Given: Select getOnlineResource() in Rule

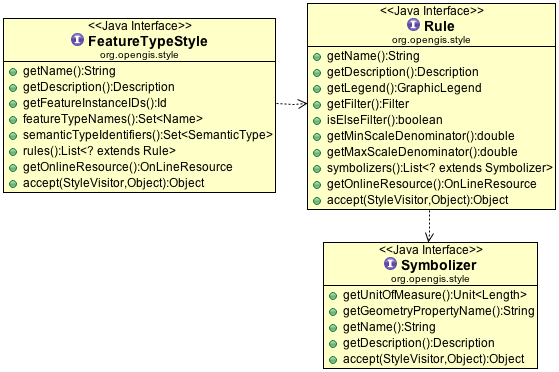Looking at the screenshot, I should point(432,184).
